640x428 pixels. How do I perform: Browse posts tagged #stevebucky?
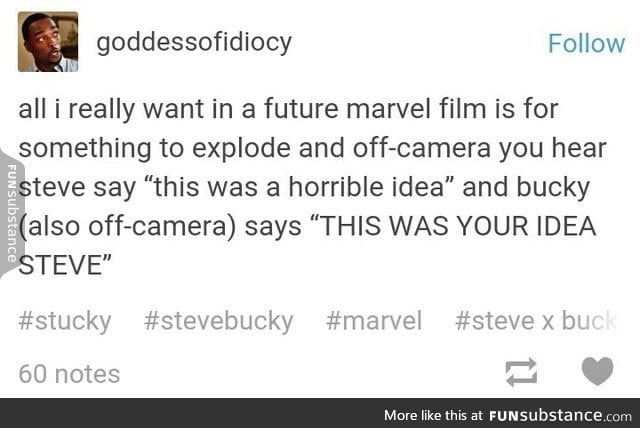pos(218,321)
